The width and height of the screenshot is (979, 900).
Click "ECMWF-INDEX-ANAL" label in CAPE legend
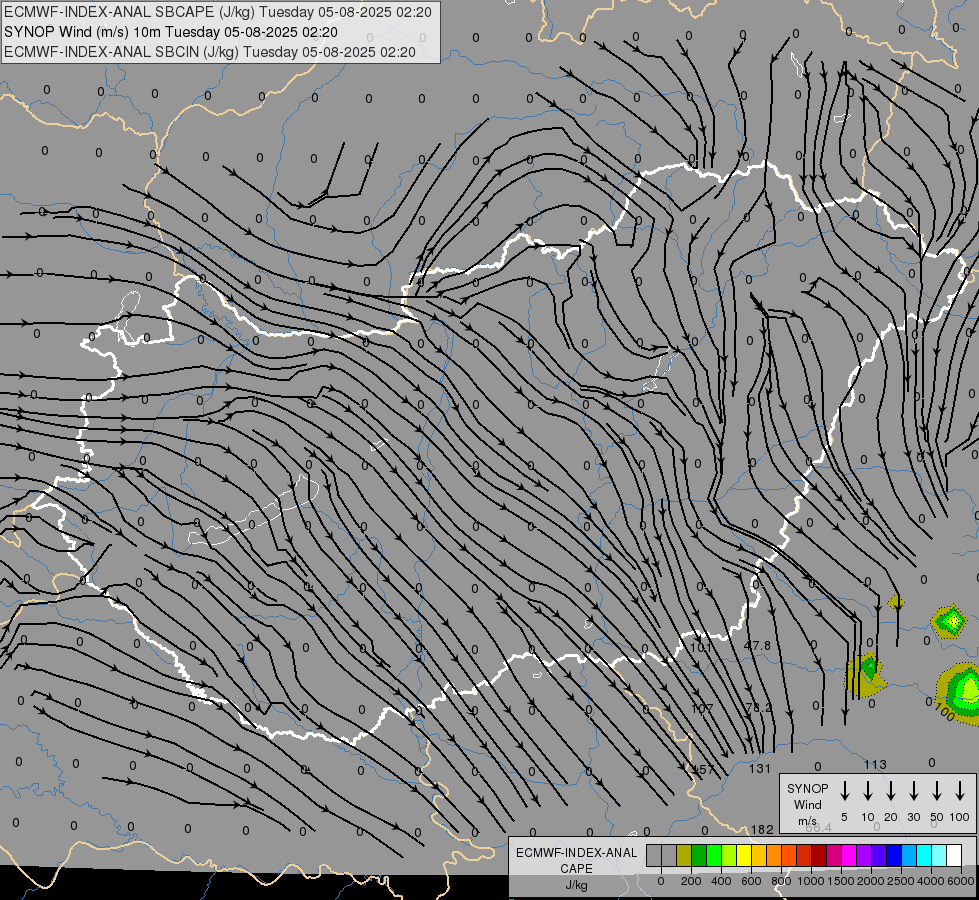click(576, 853)
